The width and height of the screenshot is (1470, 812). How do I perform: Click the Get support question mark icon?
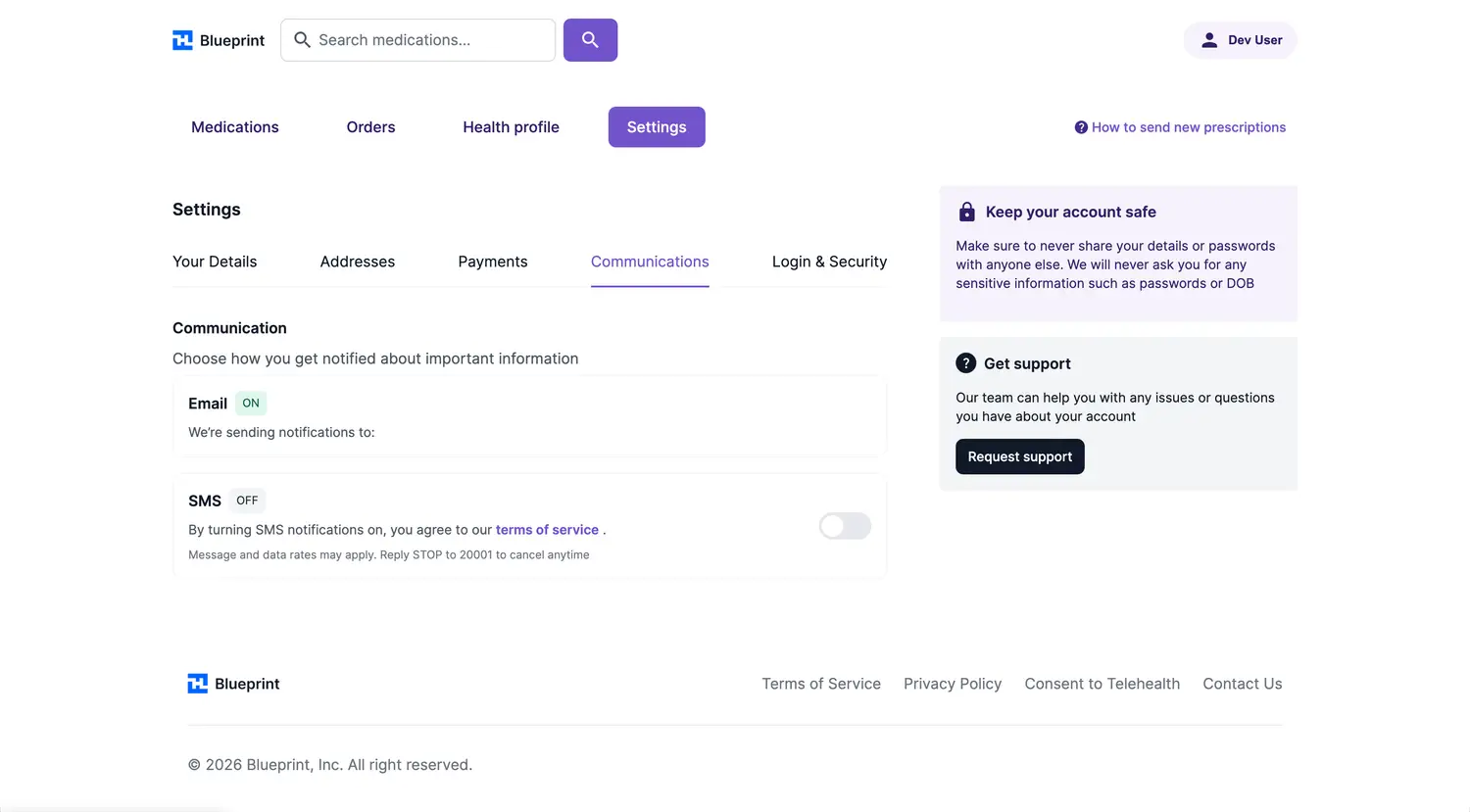point(965,363)
